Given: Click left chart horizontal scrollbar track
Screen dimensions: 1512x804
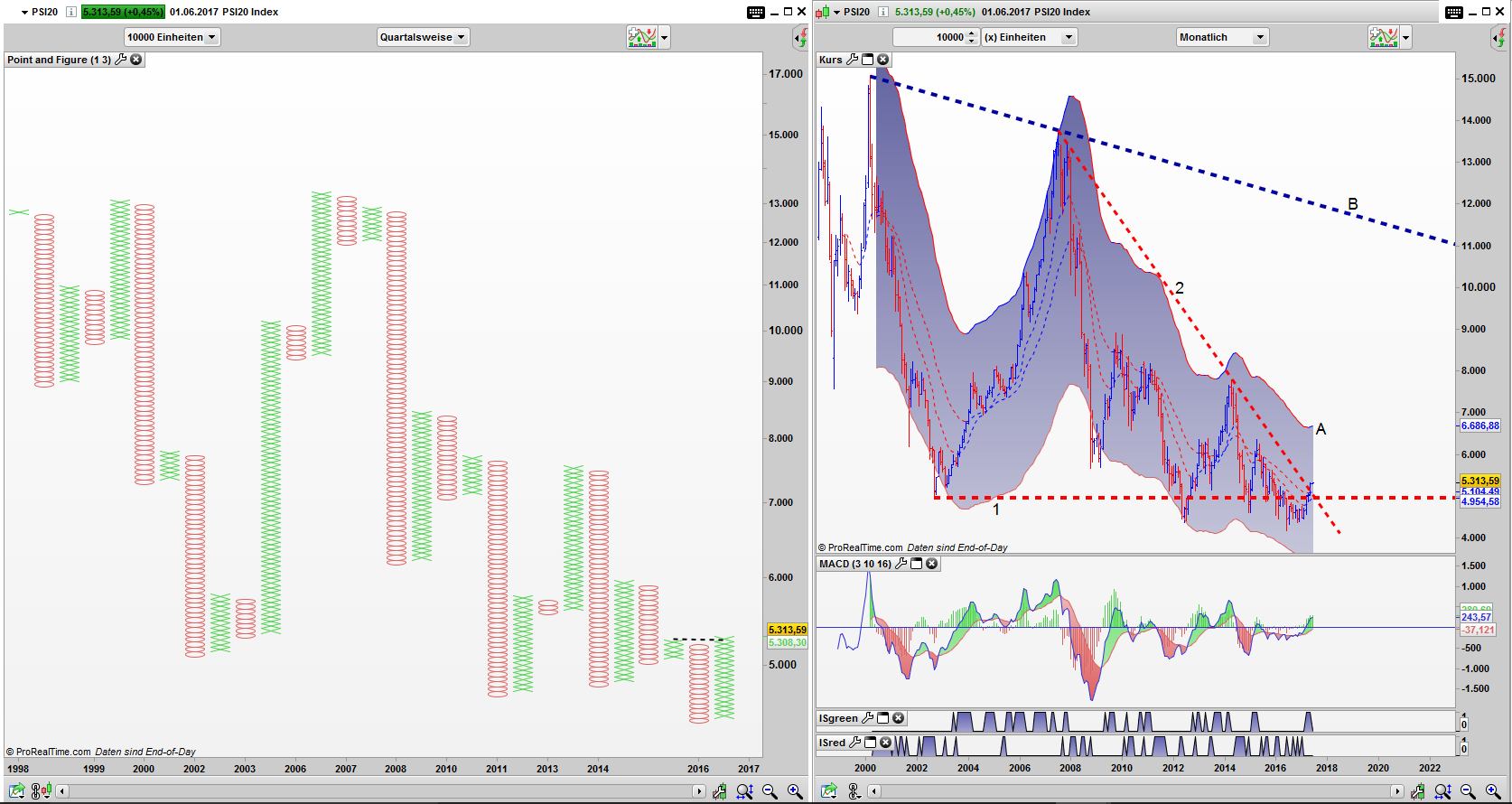Looking at the screenshot, I should click(380, 791).
